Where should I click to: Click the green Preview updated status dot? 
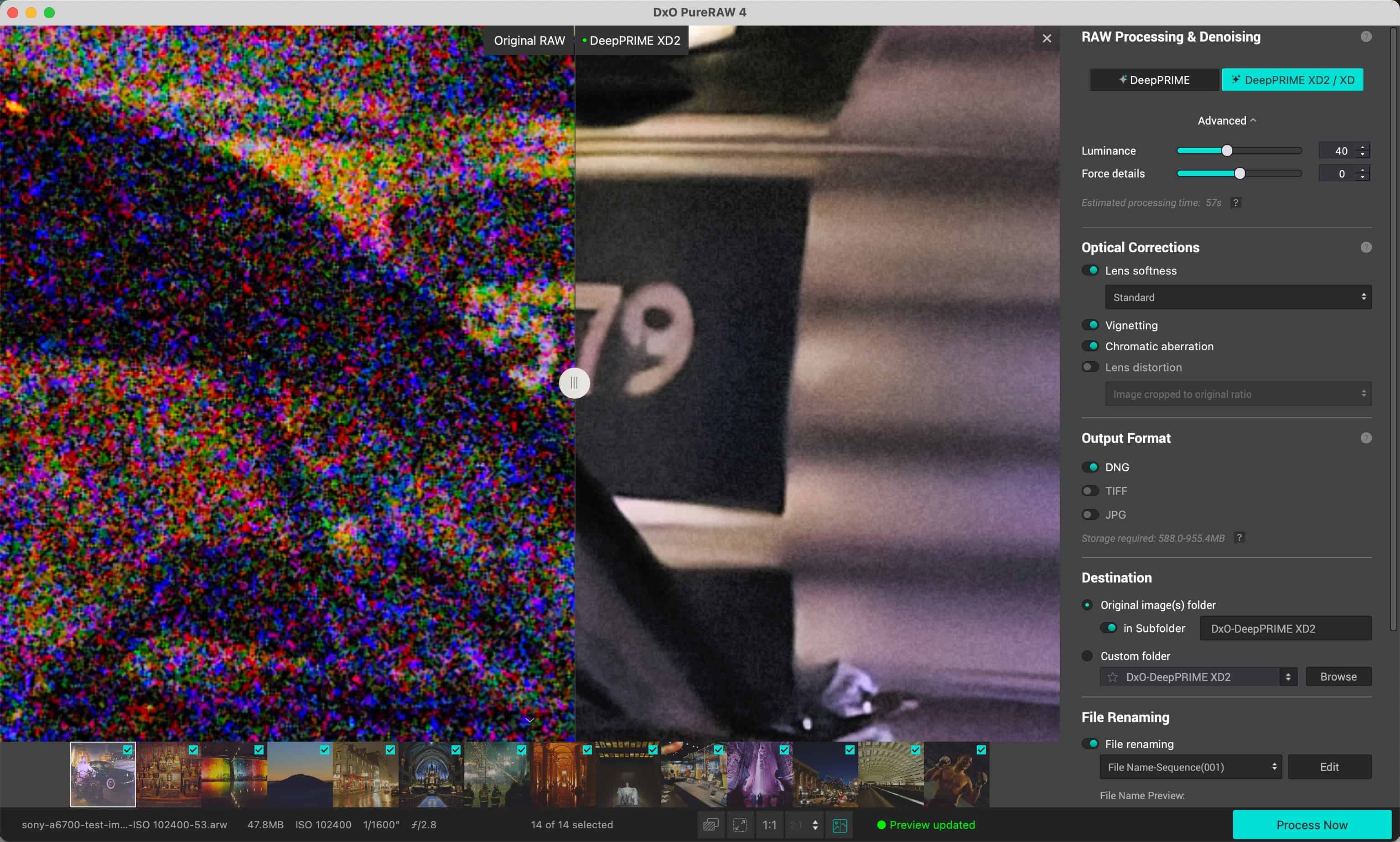coord(881,825)
